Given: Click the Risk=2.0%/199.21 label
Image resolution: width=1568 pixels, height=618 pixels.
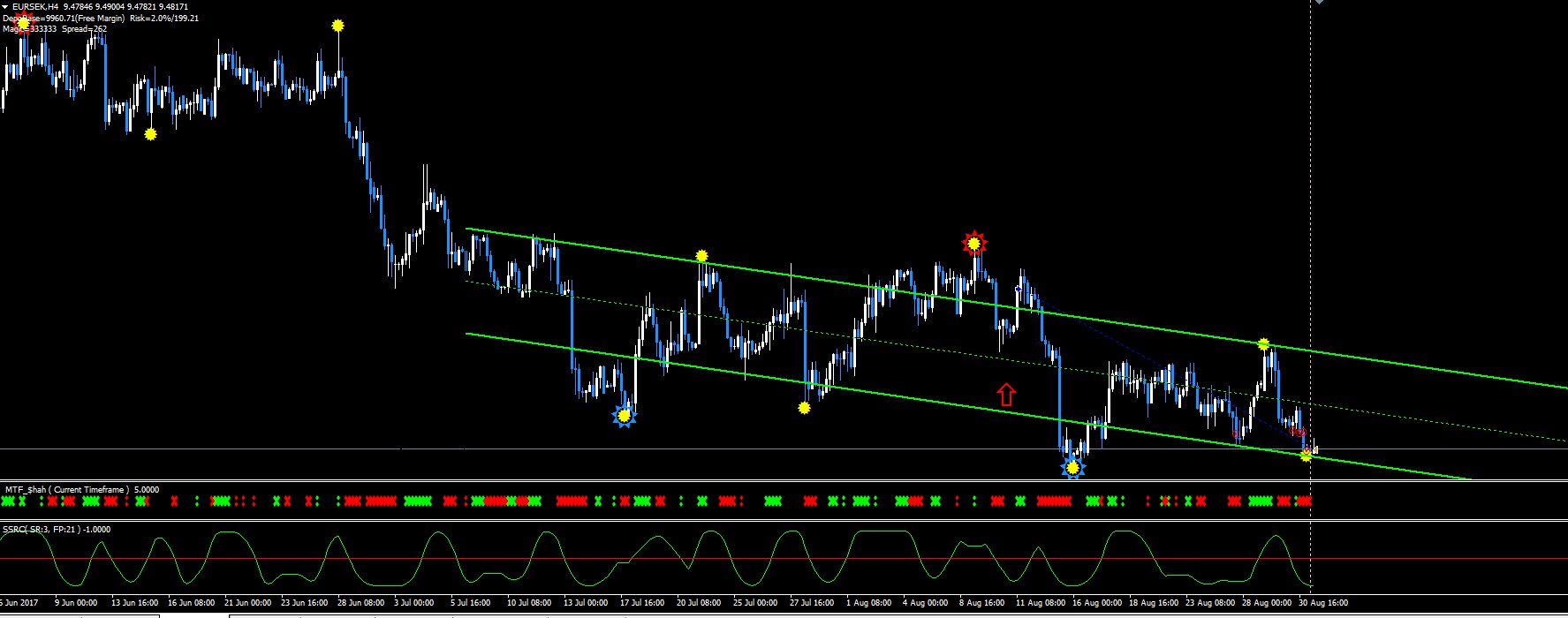Looking at the screenshot, I should 164,18.
